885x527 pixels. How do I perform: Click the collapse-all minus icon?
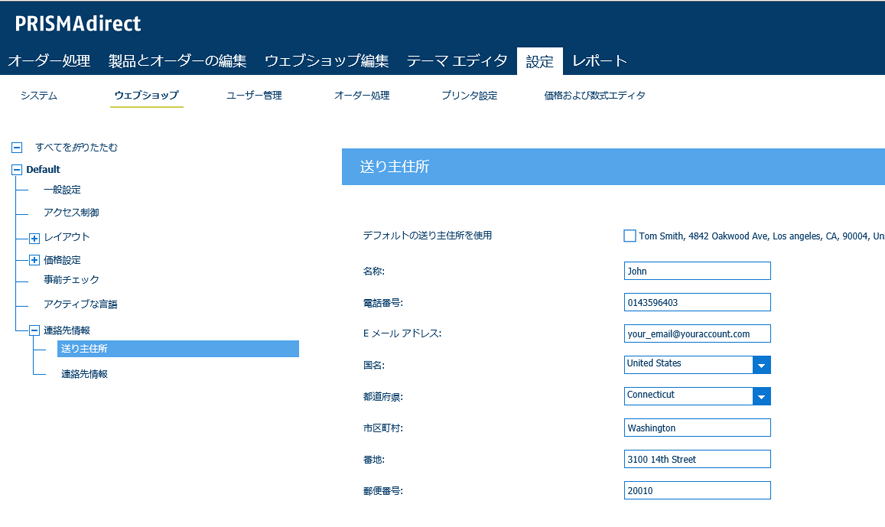(x=16, y=147)
